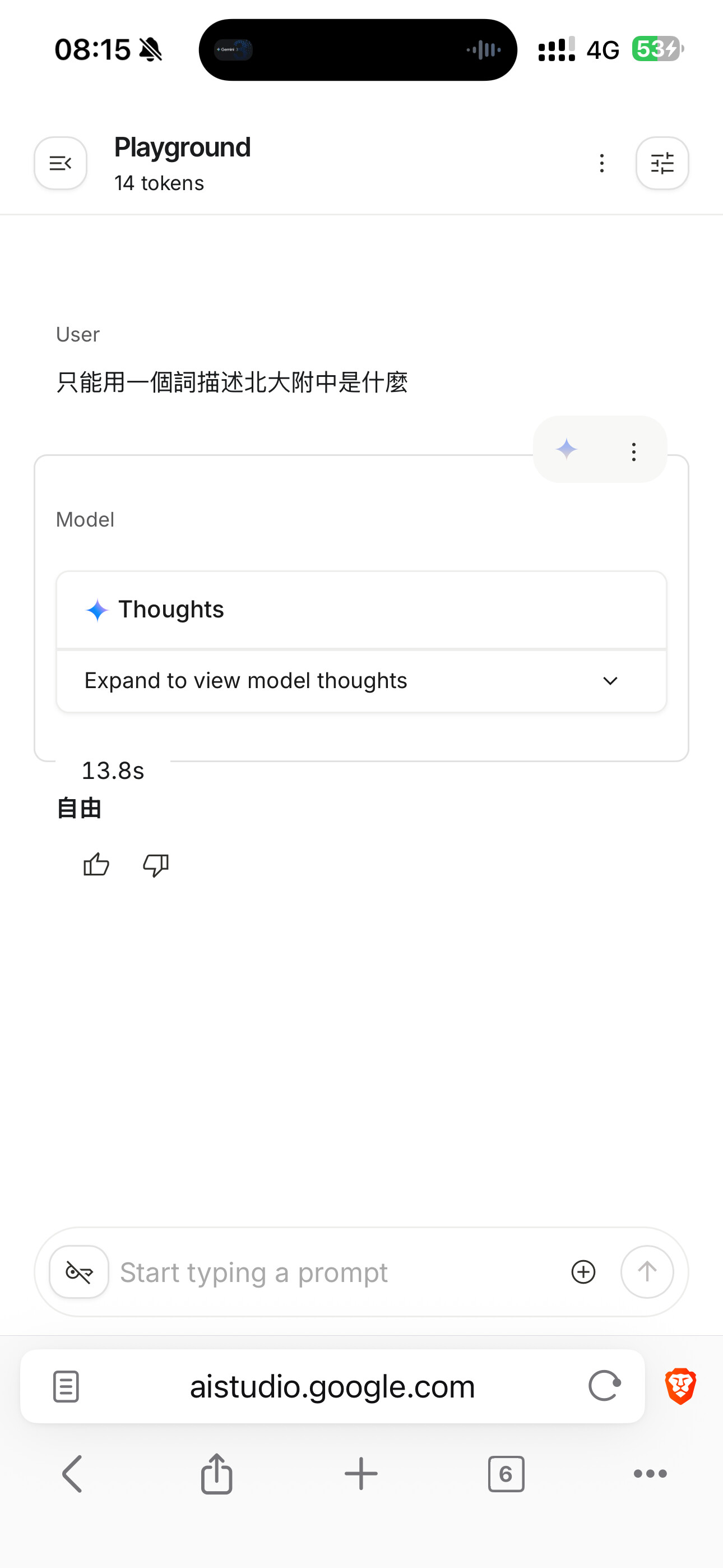Screen dimensions: 723x1568
Task: Toggle the incognito temporary chat button
Action: 79,1271
